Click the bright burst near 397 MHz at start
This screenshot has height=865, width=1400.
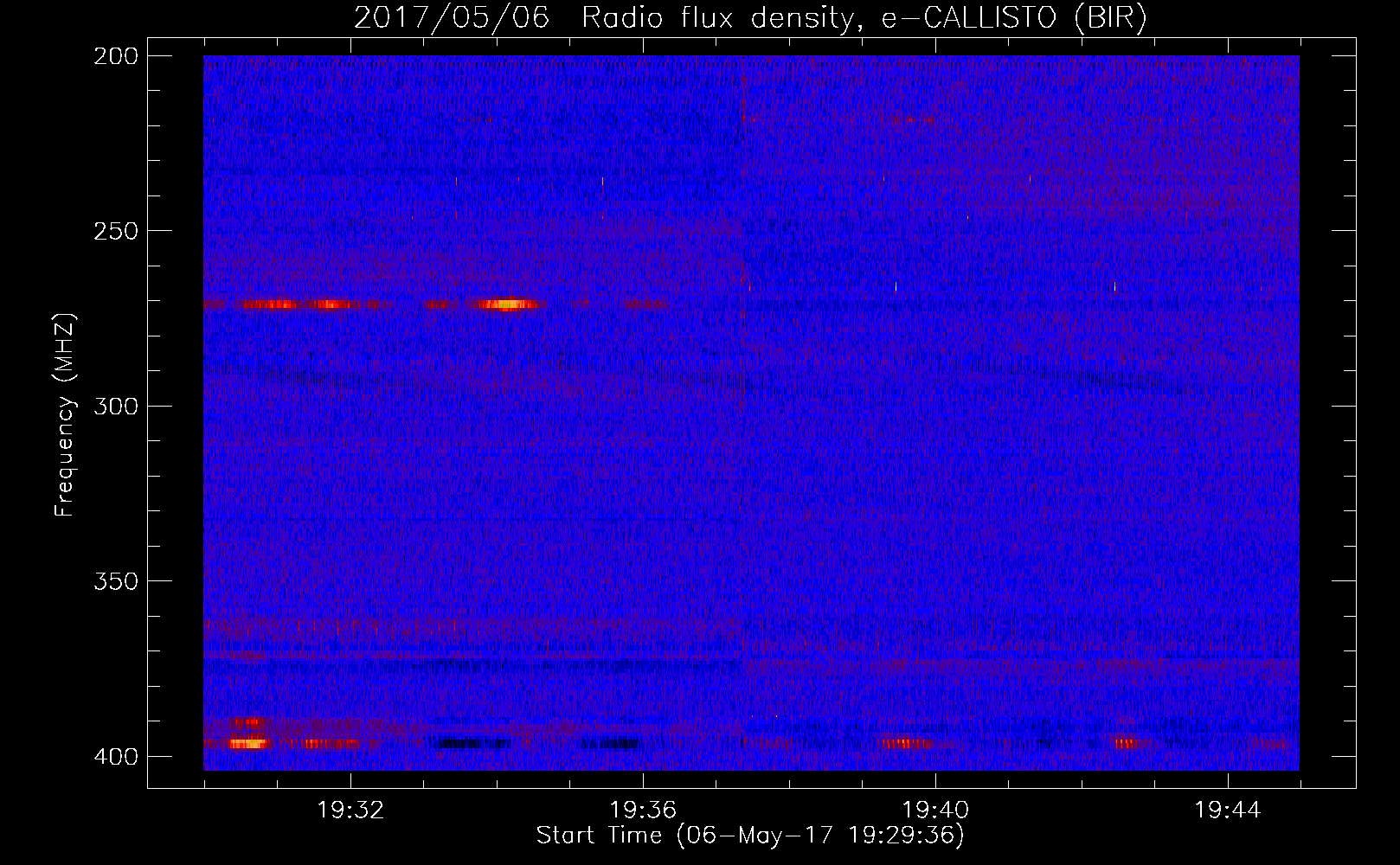point(248,742)
